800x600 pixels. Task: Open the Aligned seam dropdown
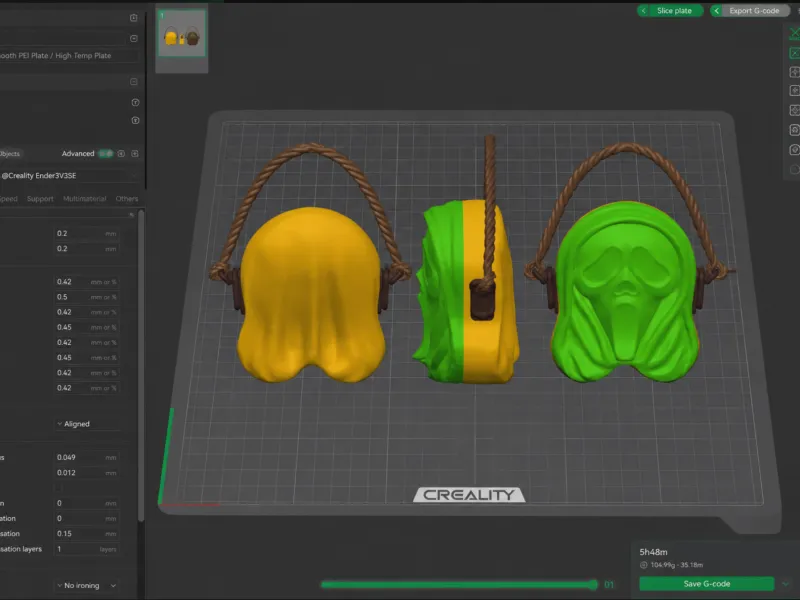tap(87, 424)
